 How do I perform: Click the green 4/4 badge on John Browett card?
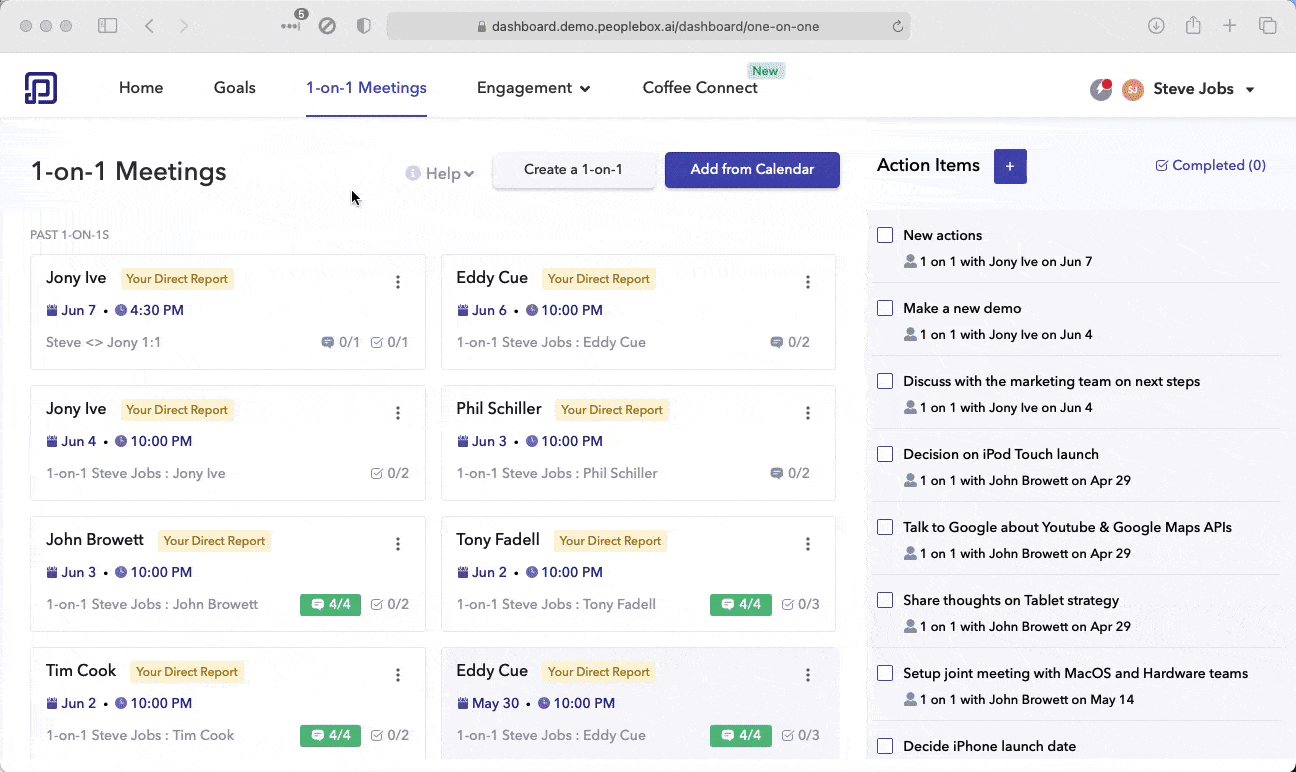click(330, 604)
